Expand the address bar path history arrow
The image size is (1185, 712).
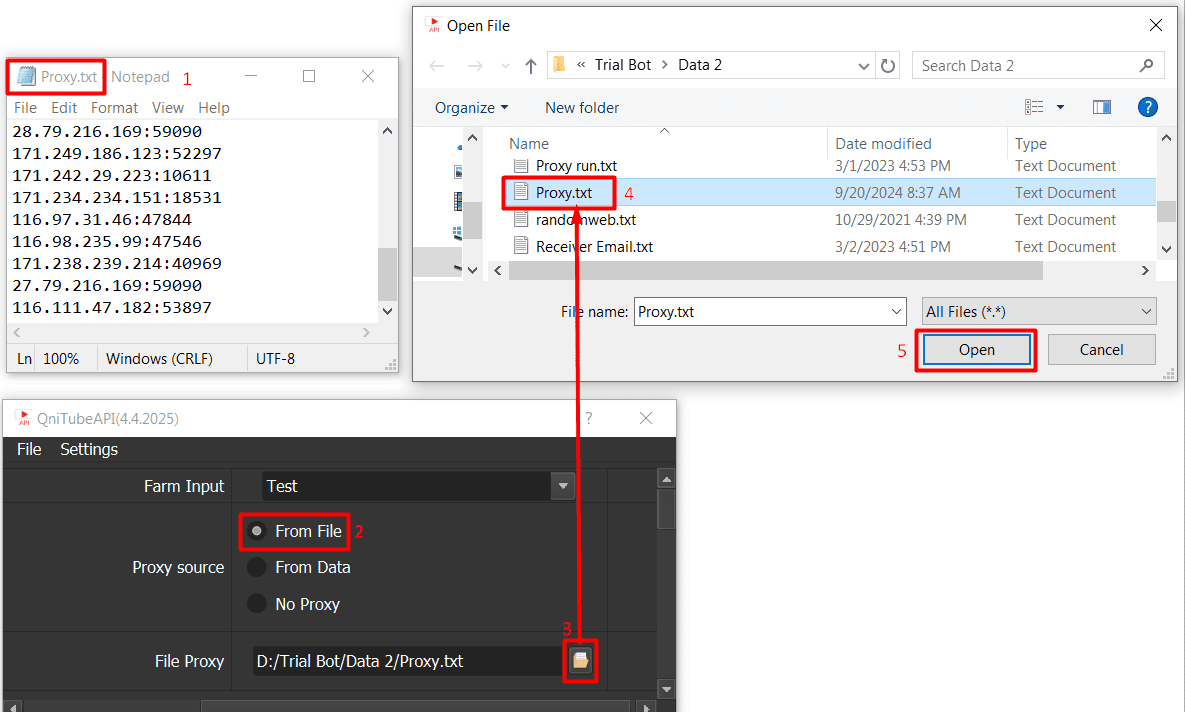[864, 66]
